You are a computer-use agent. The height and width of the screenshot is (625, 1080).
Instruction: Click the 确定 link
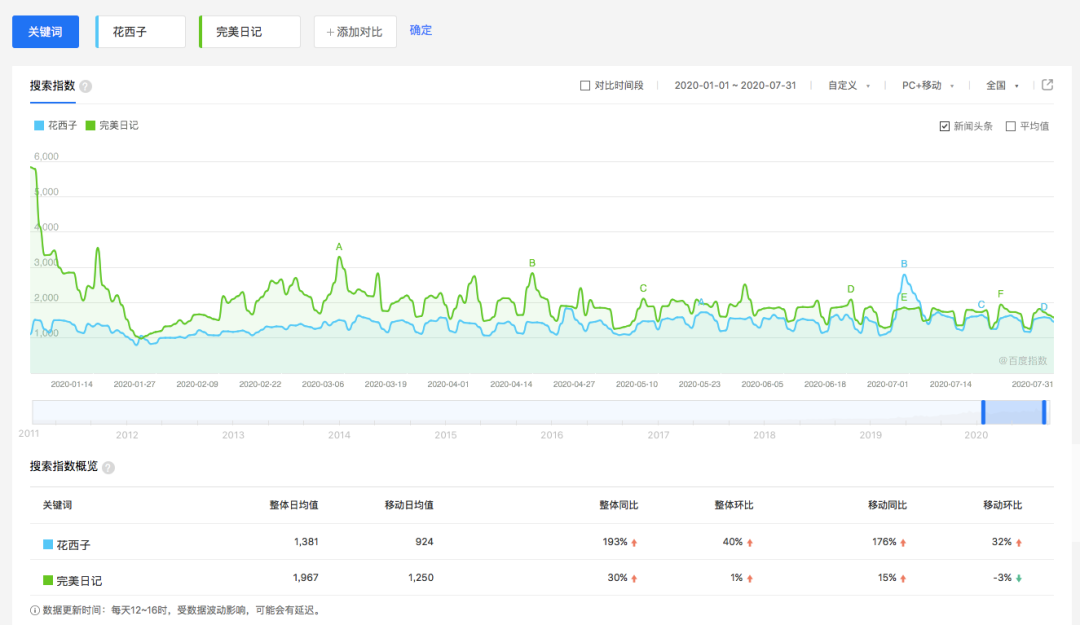tap(421, 30)
